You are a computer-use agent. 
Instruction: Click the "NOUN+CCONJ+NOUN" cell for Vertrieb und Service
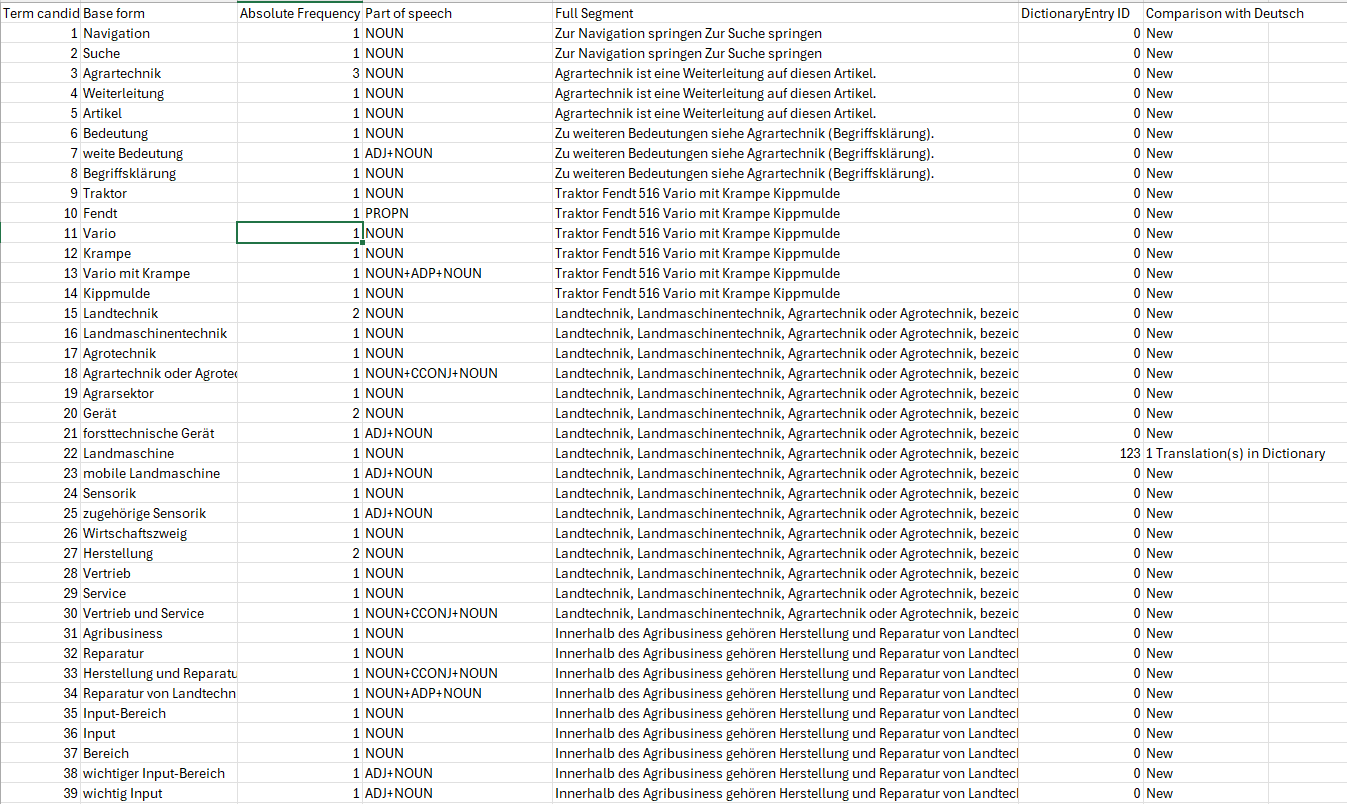[456, 613]
